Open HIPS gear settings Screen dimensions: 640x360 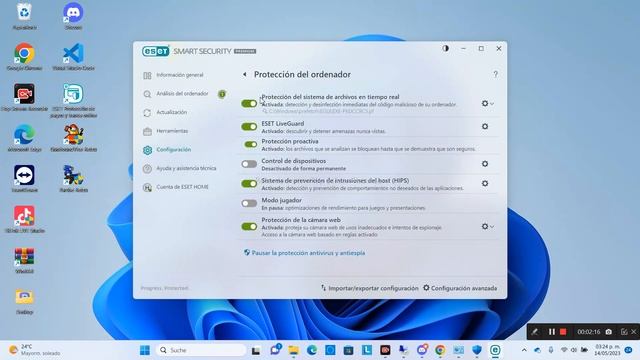pos(485,184)
